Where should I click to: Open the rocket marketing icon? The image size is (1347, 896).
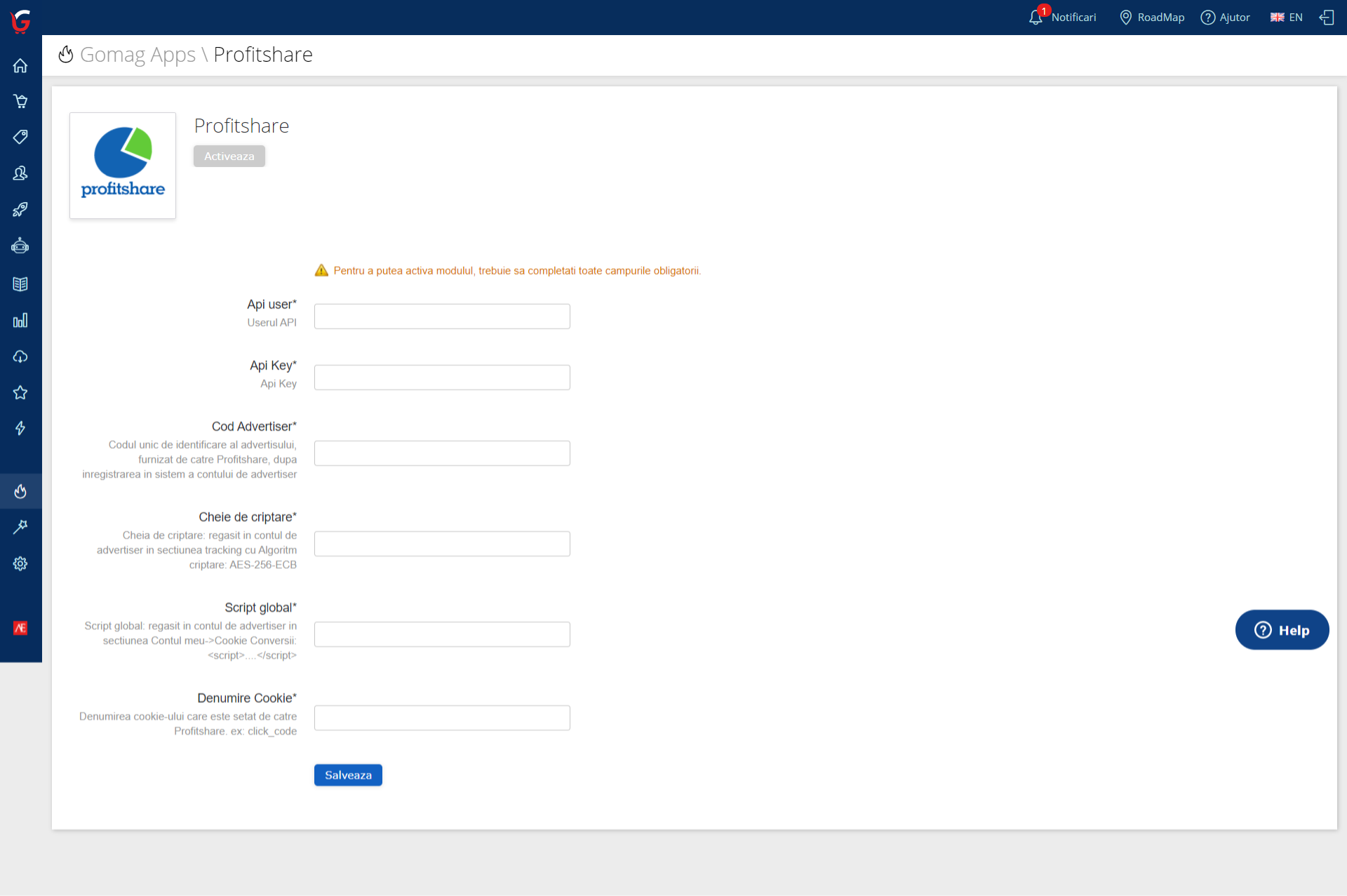point(20,209)
